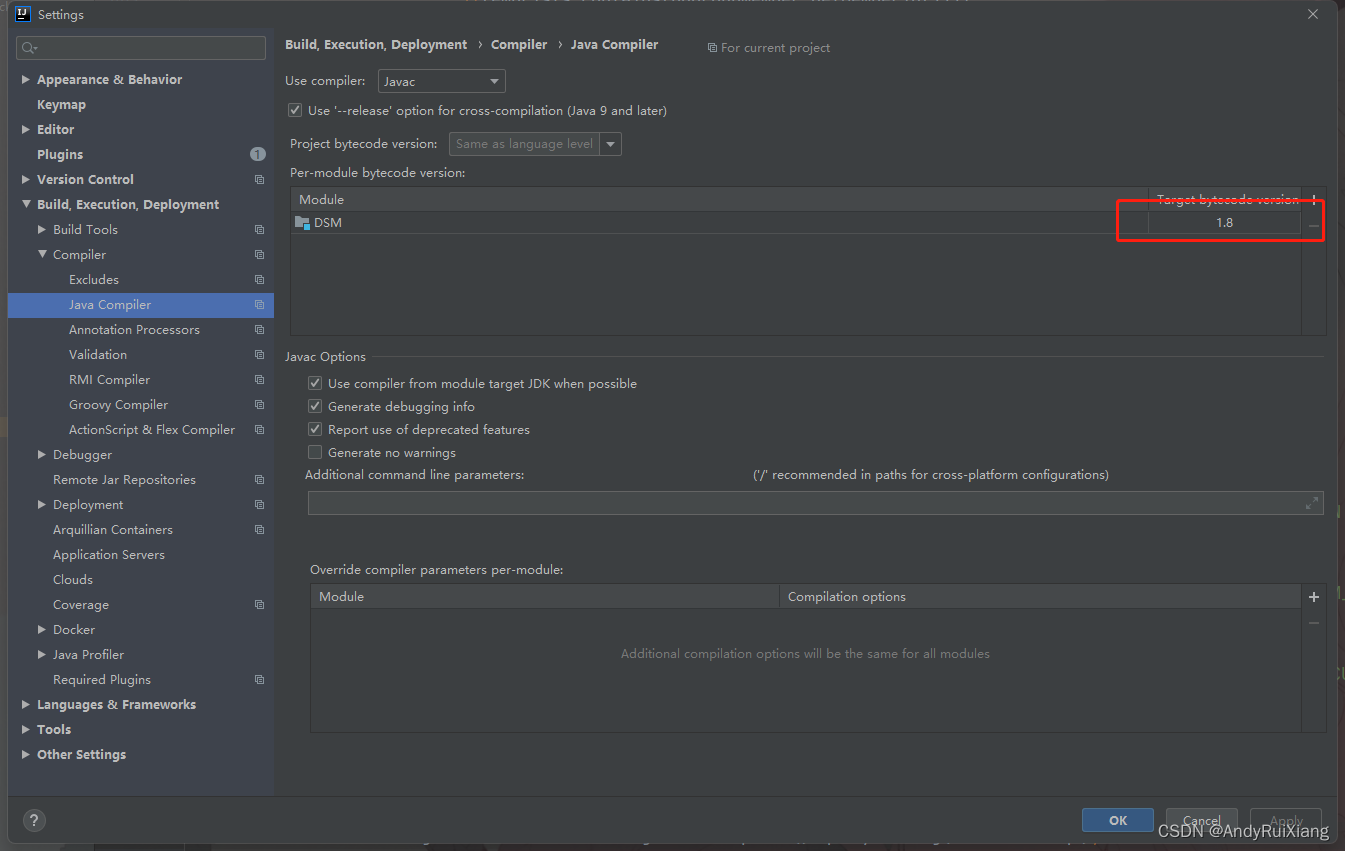
Task: Click the remove icon beside DSM module row
Action: [x=1314, y=226]
